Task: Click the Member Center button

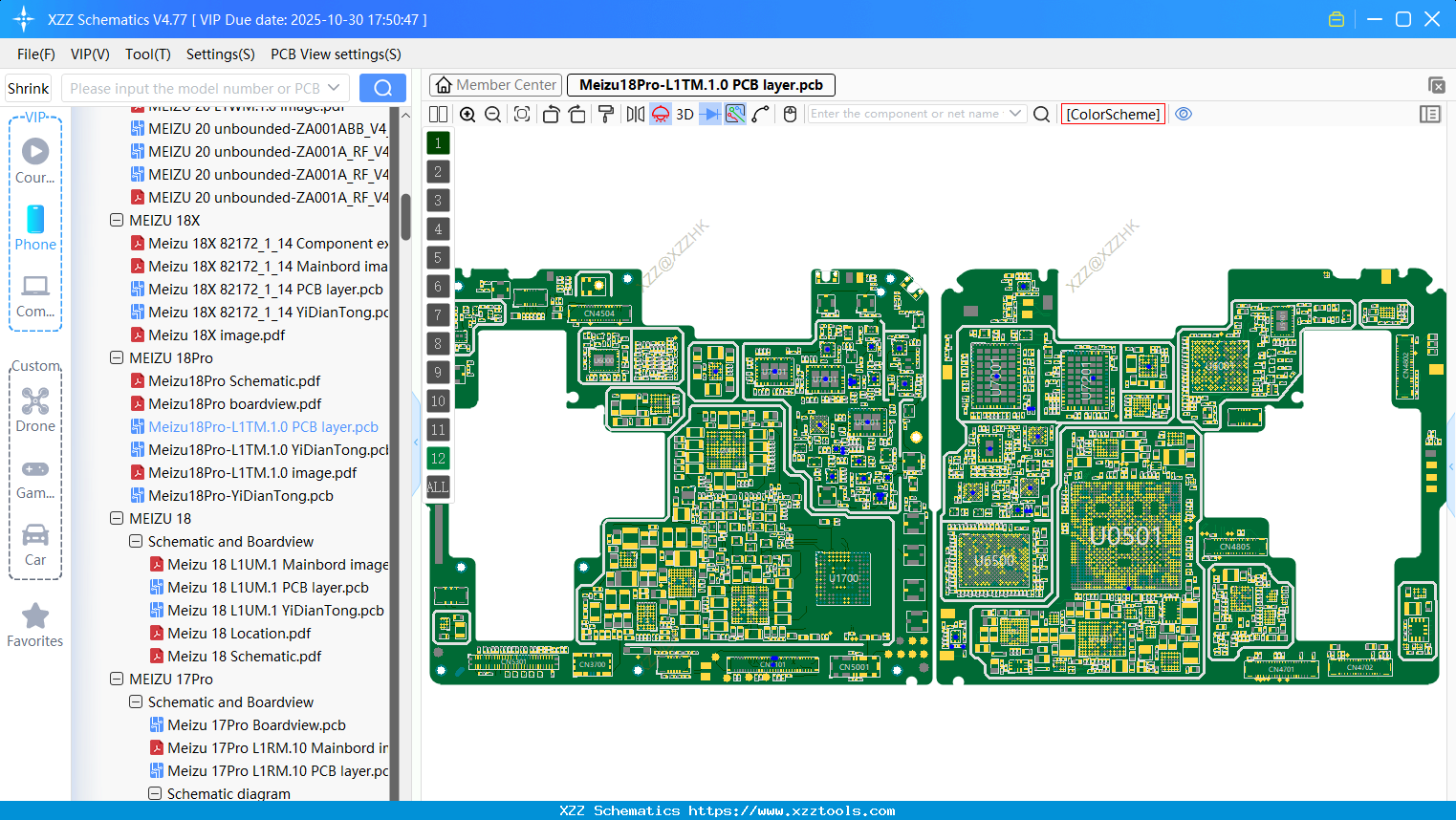Action: click(x=494, y=84)
